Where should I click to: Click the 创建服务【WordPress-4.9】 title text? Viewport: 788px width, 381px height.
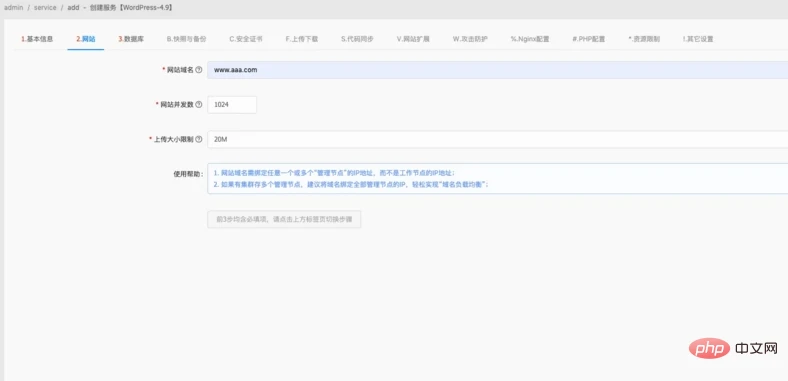pyautogui.click(x=133, y=8)
